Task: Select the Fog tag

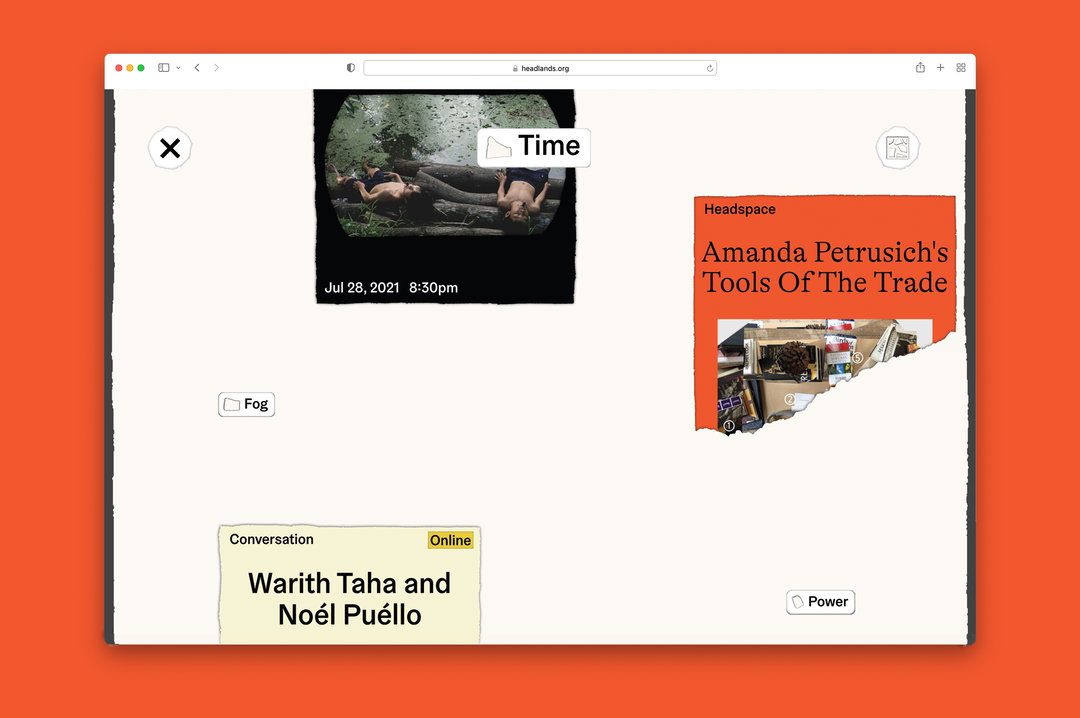Action: [x=247, y=404]
